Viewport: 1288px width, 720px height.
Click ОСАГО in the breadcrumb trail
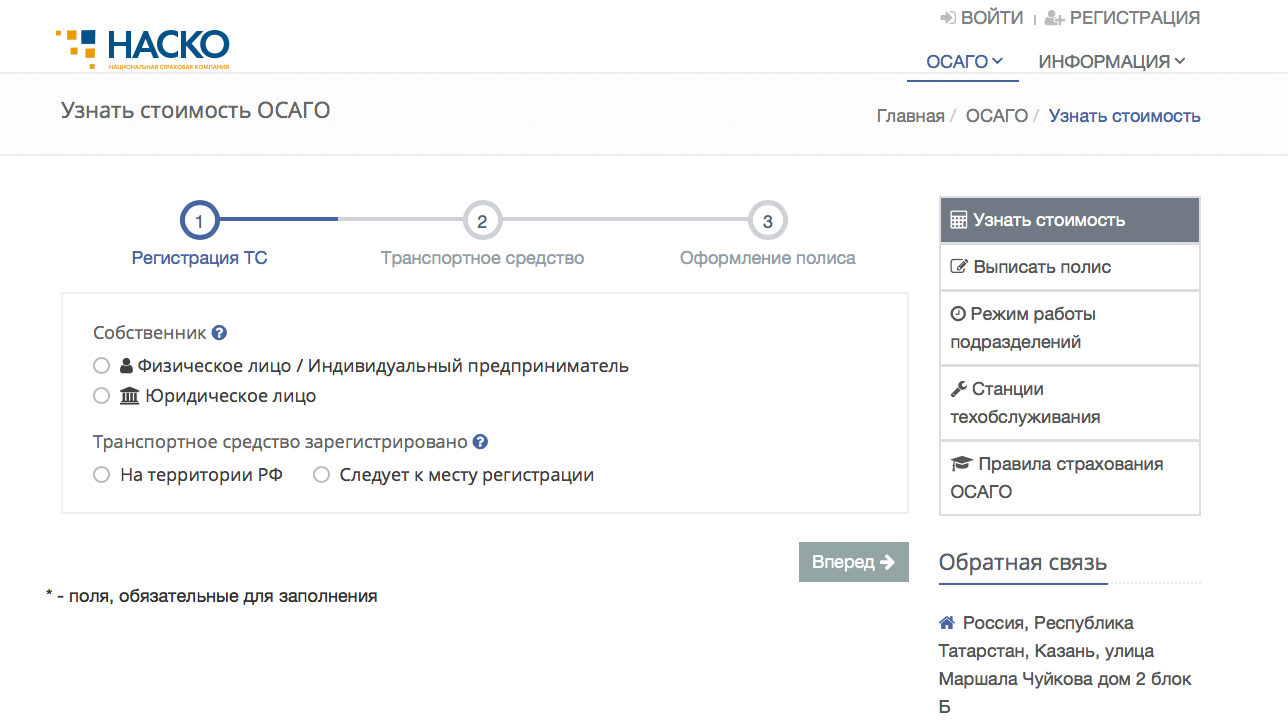pos(997,116)
